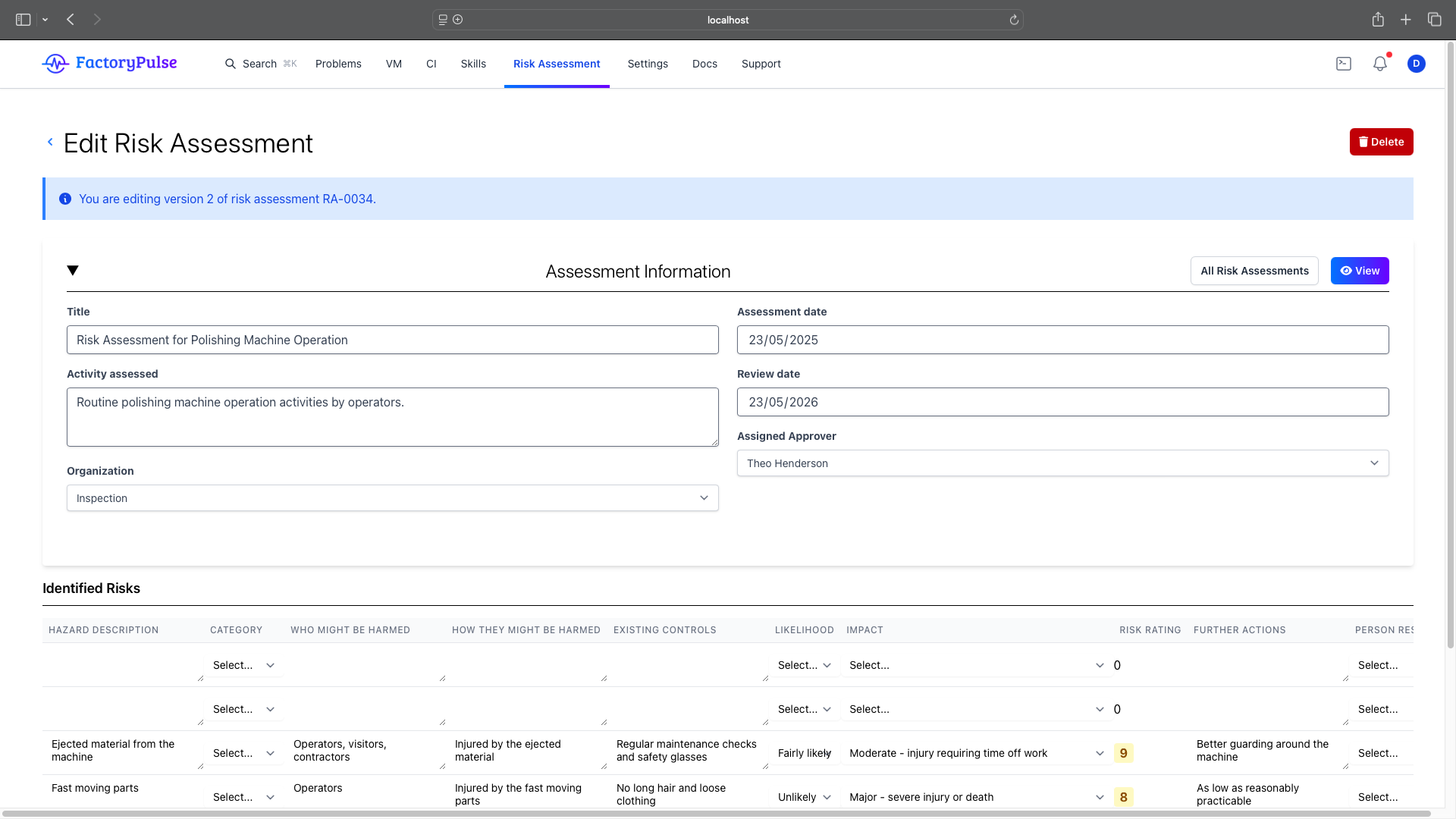Image resolution: width=1456 pixels, height=819 pixels.
Task: Open the user avatar menu D
Action: pyautogui.click(x=1416, y=64)
